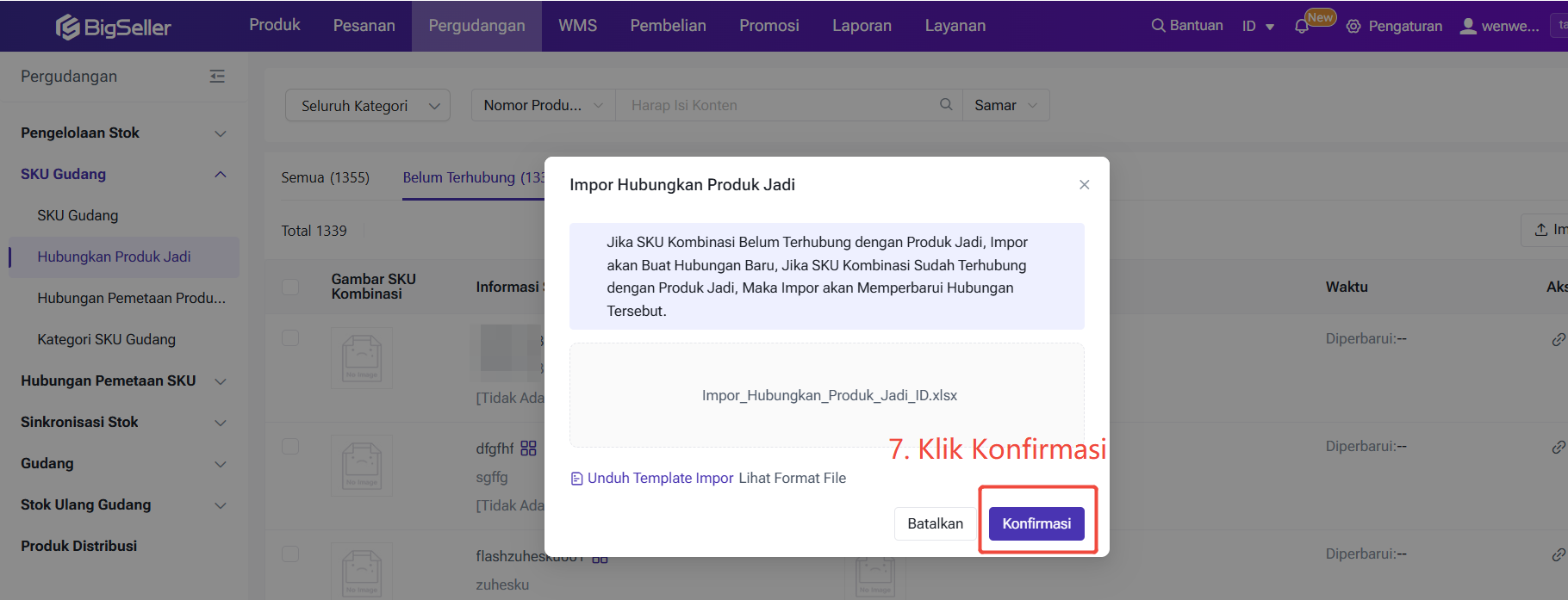Click the file icon beside Unduh Template Impor
This screenshot has height=600, width=1568.
click(x=577, y=479)
